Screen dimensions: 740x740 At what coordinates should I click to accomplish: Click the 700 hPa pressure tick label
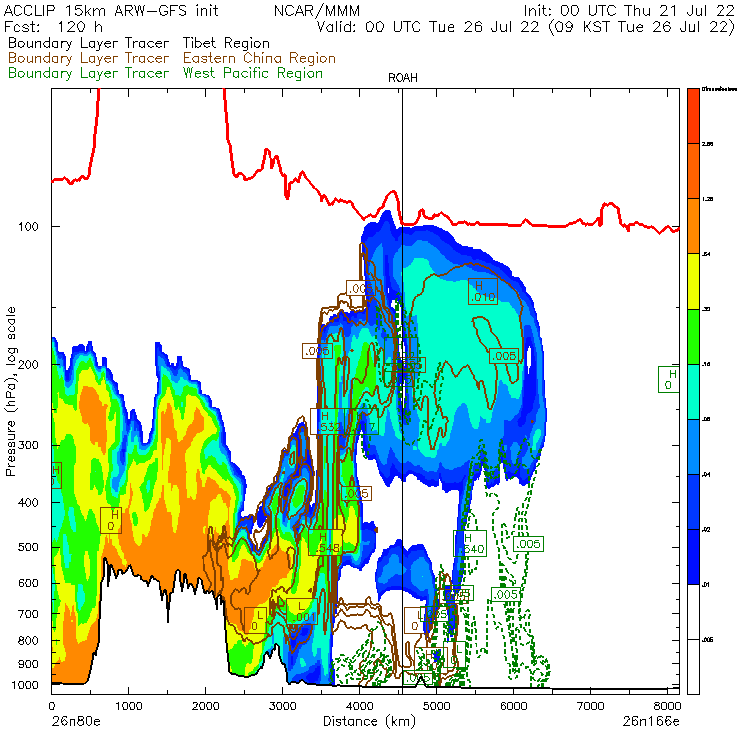(28, 614)
